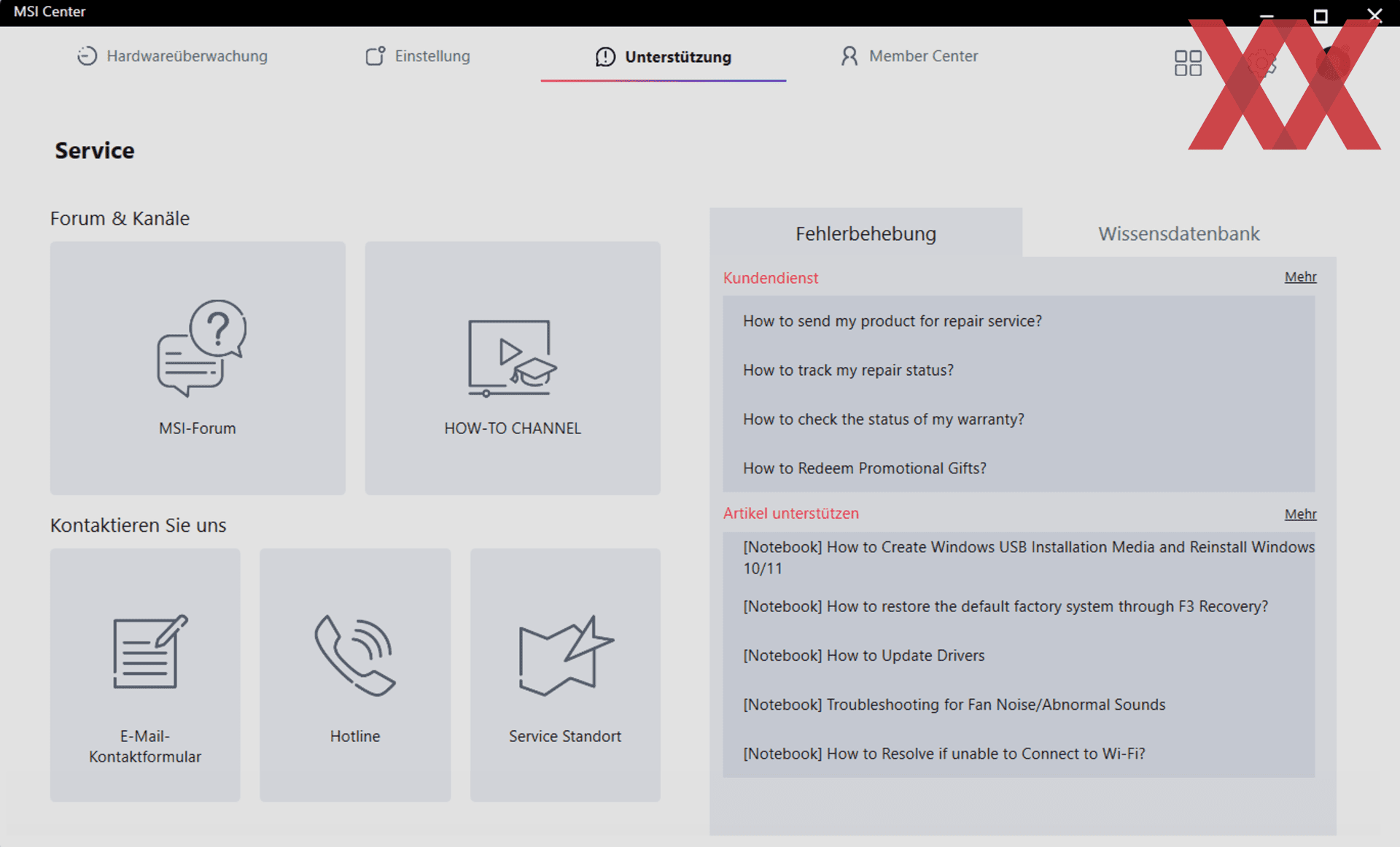Open the Hardwareüberwachung tab
Viewport: 1400px width, 847px height.
coord(173,56)
